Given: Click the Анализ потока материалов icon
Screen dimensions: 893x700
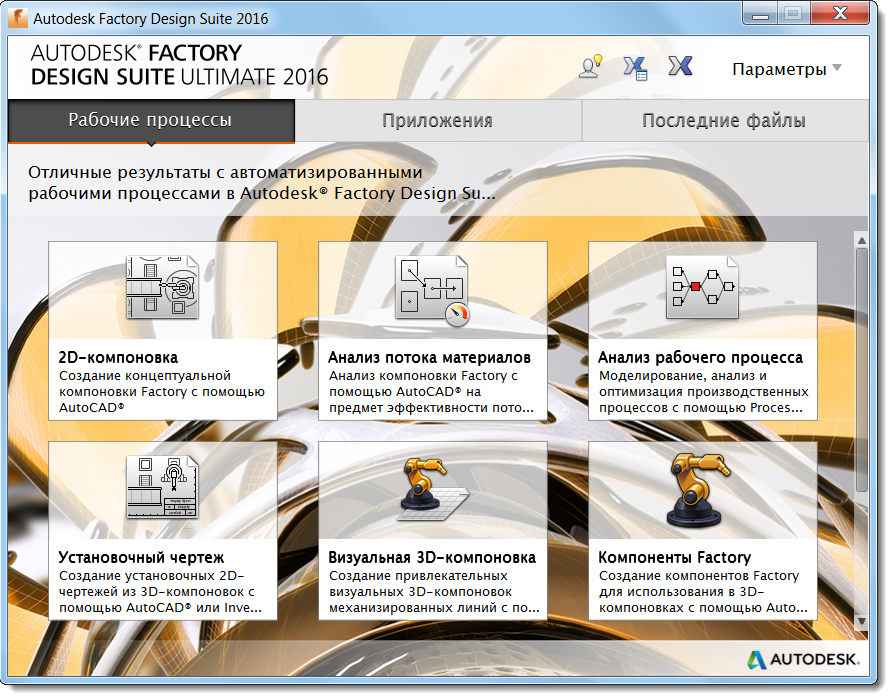Looking at the screenshot, I should [432, 289].
